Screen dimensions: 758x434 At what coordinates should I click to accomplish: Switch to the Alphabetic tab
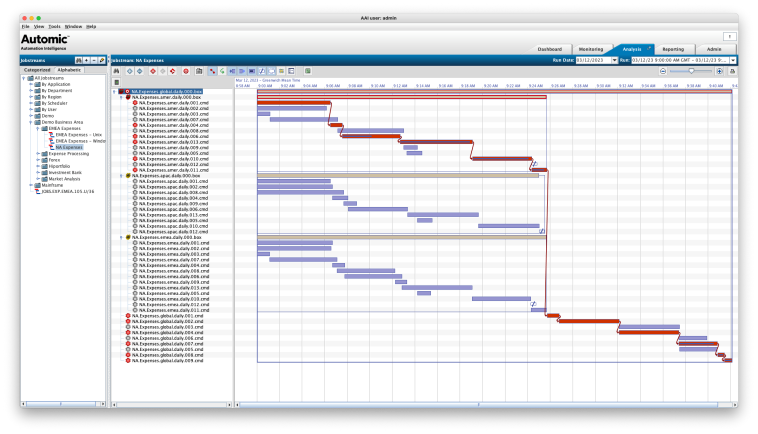[x=69, y=70]
